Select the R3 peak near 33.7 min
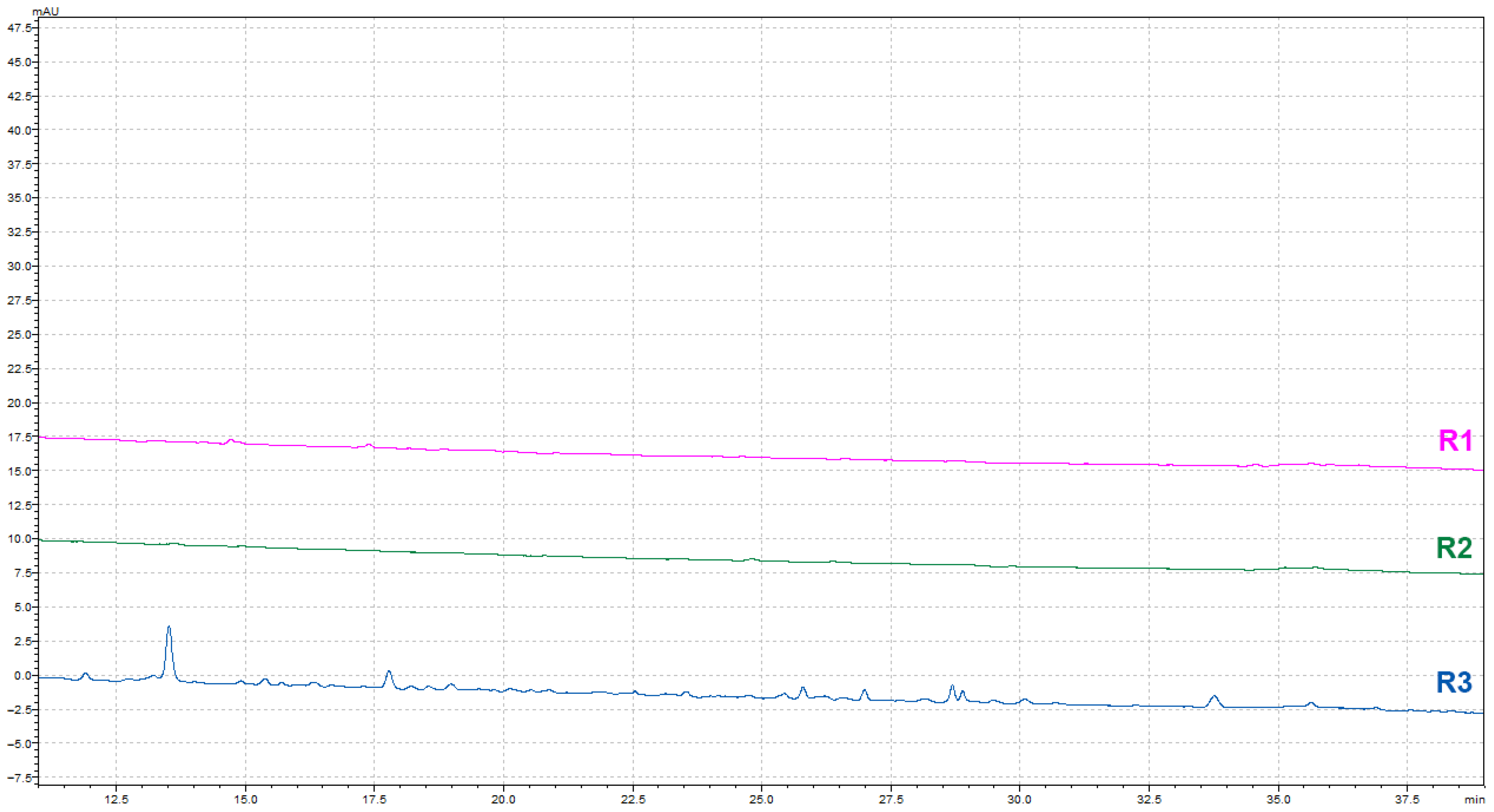The height and width of the screenshot is (812, 1494). [x=1214, y=696]
